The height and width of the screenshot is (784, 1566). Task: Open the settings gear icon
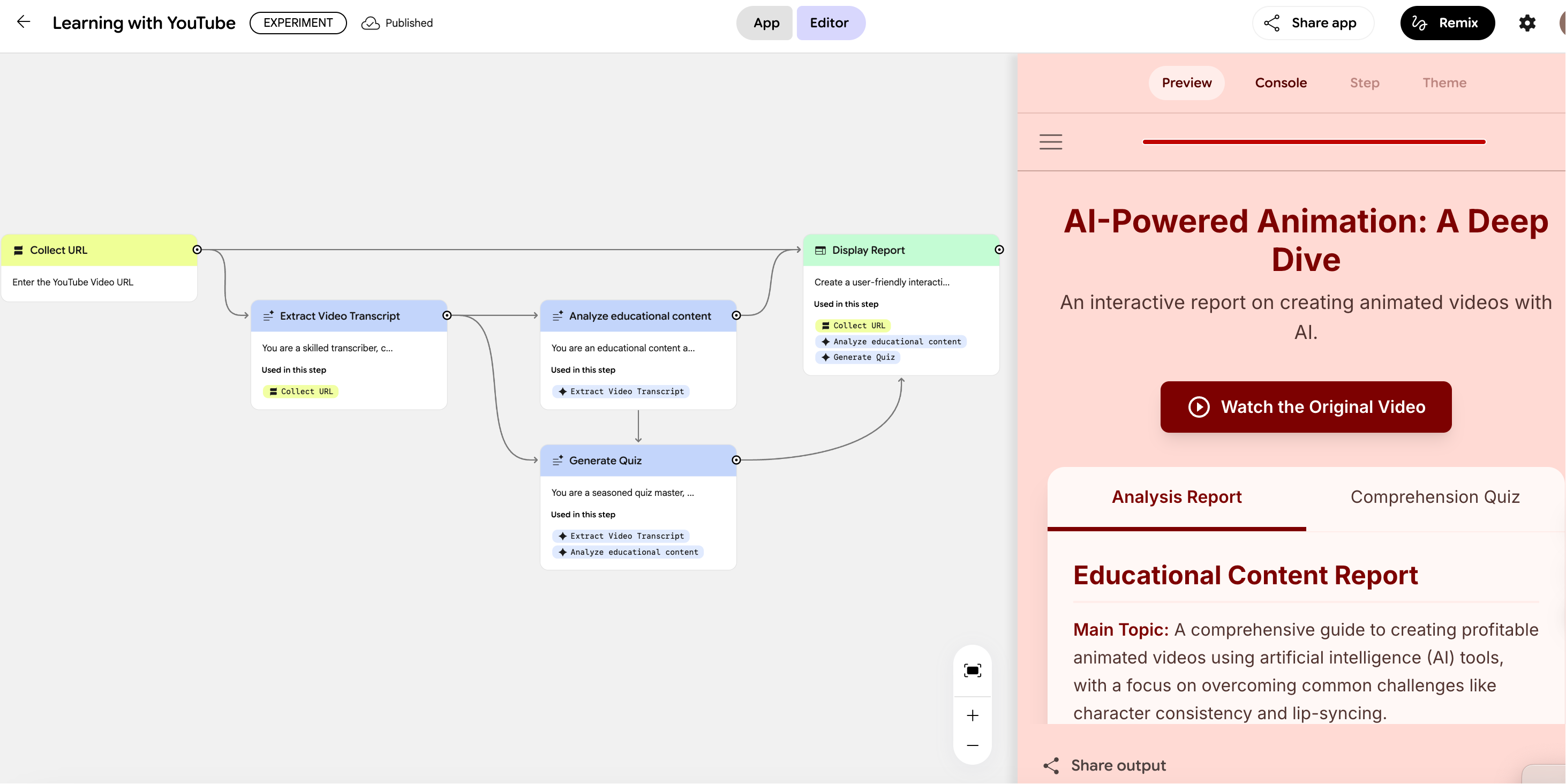pos(1526,23)
